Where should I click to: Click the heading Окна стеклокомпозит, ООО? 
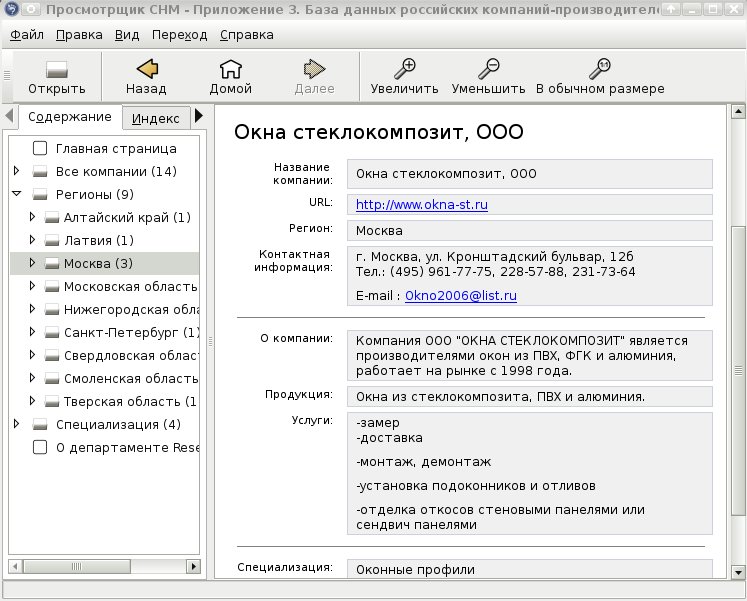coord(378,132)
